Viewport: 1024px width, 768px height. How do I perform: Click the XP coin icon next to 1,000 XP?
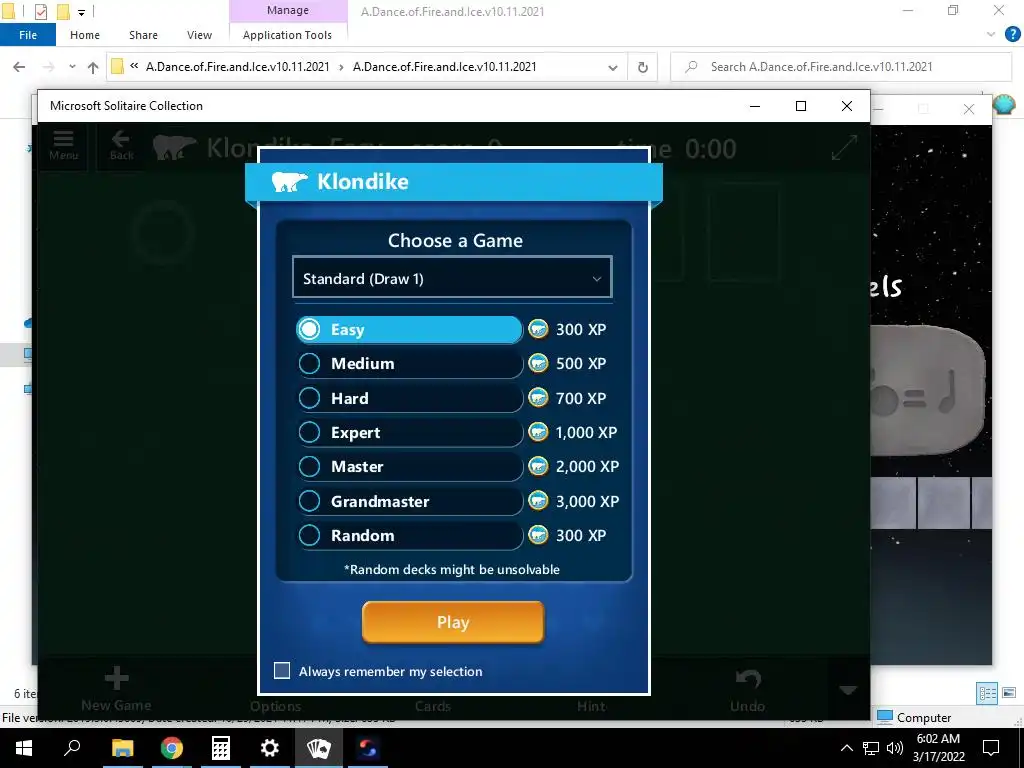(x=538, y=432)
